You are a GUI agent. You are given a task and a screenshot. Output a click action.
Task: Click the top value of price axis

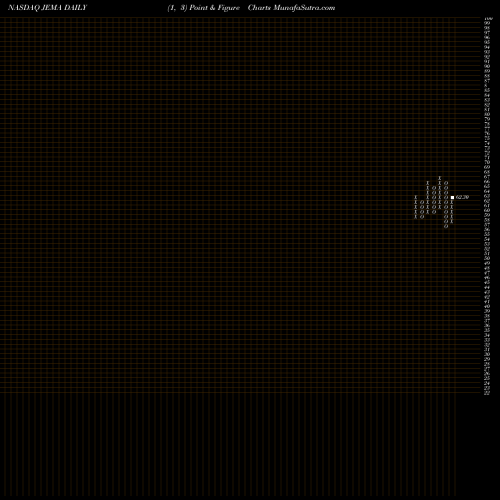click(487, 19)
